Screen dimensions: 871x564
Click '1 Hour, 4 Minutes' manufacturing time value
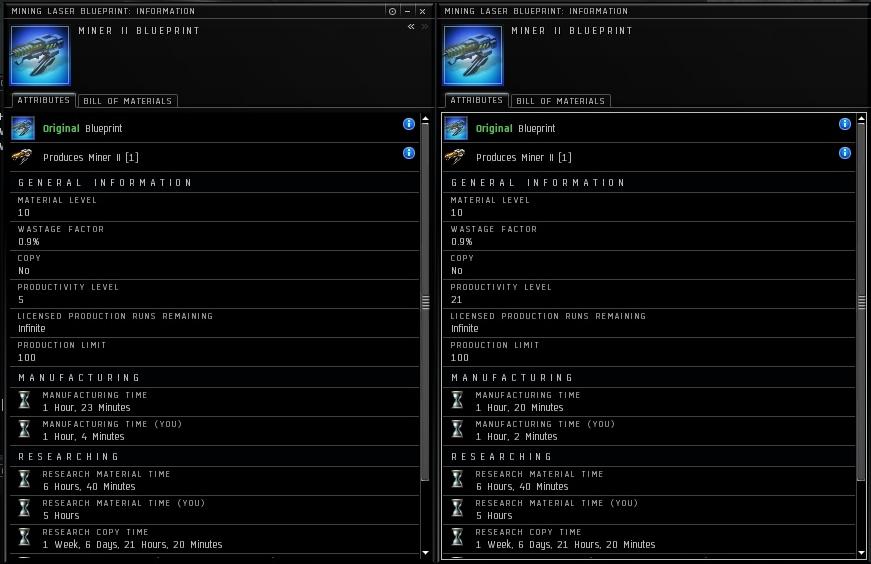83,436
